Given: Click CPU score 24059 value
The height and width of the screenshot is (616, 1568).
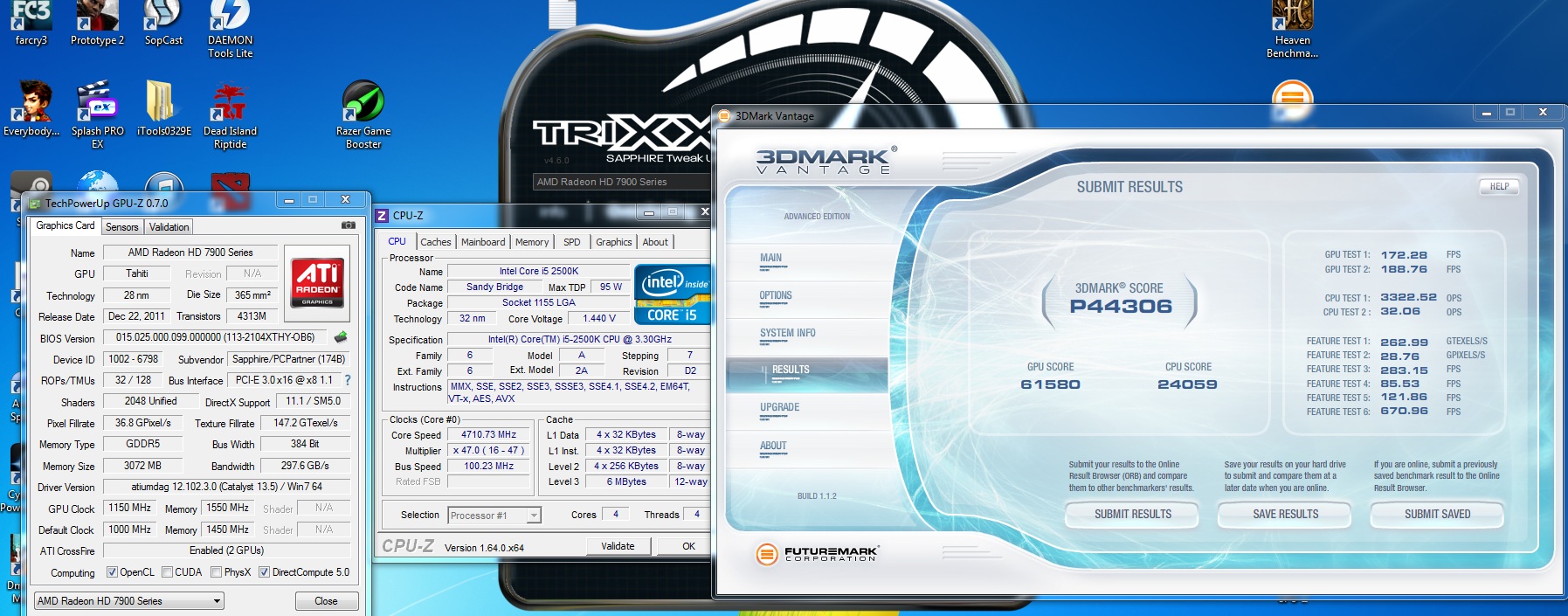Looking at the screenshot, I should (1187, 384).
